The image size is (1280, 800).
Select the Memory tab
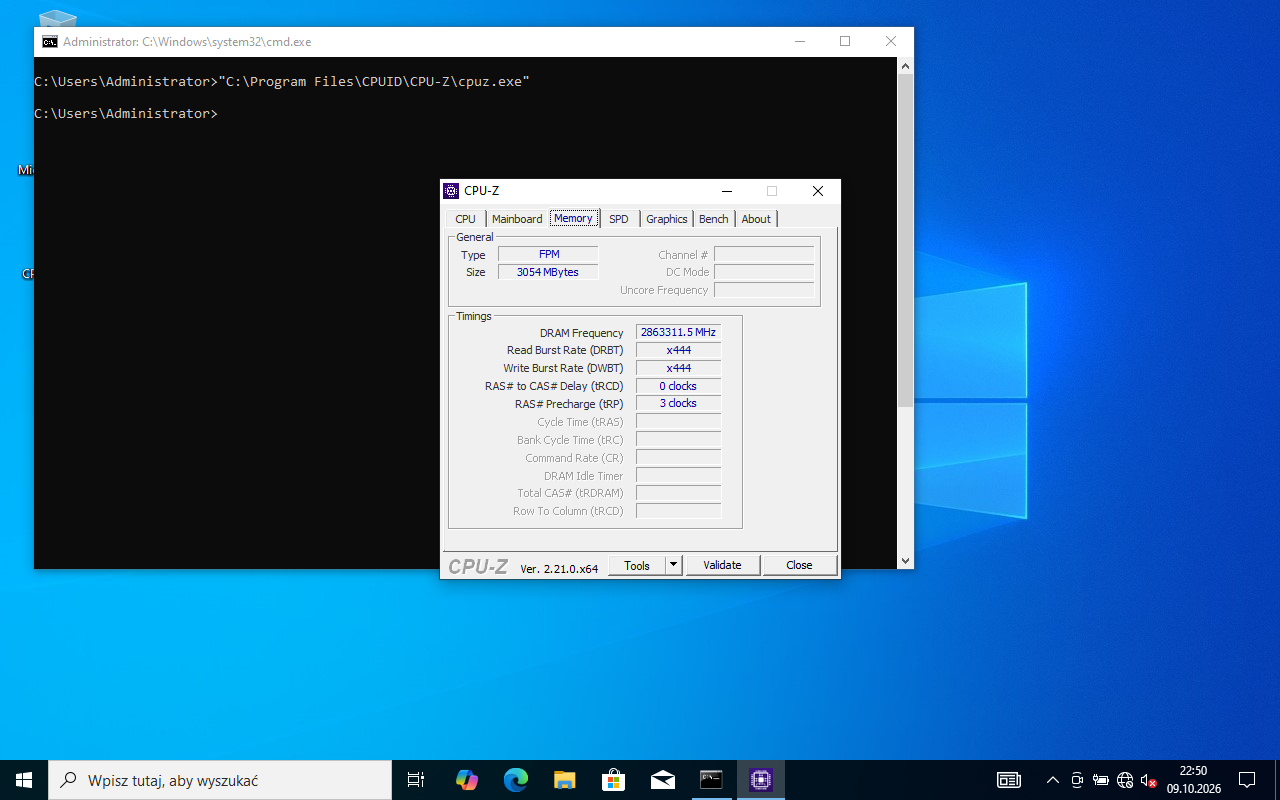pyautogui.click(x=574, y=218)
